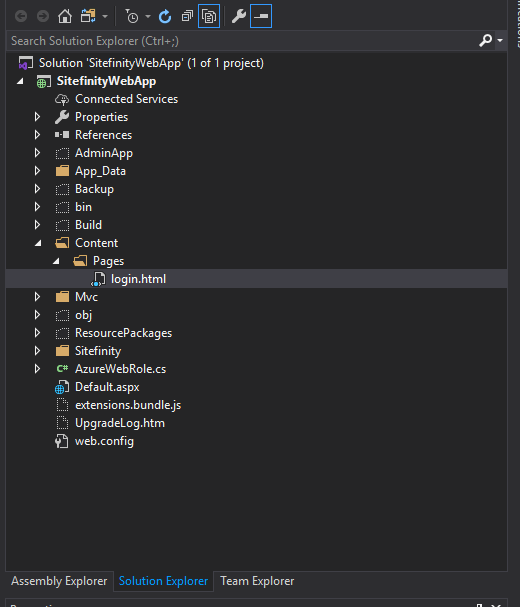Collapse the Pages folder
The height and width of the screenshot is (607, 520).
pos(56,261)
